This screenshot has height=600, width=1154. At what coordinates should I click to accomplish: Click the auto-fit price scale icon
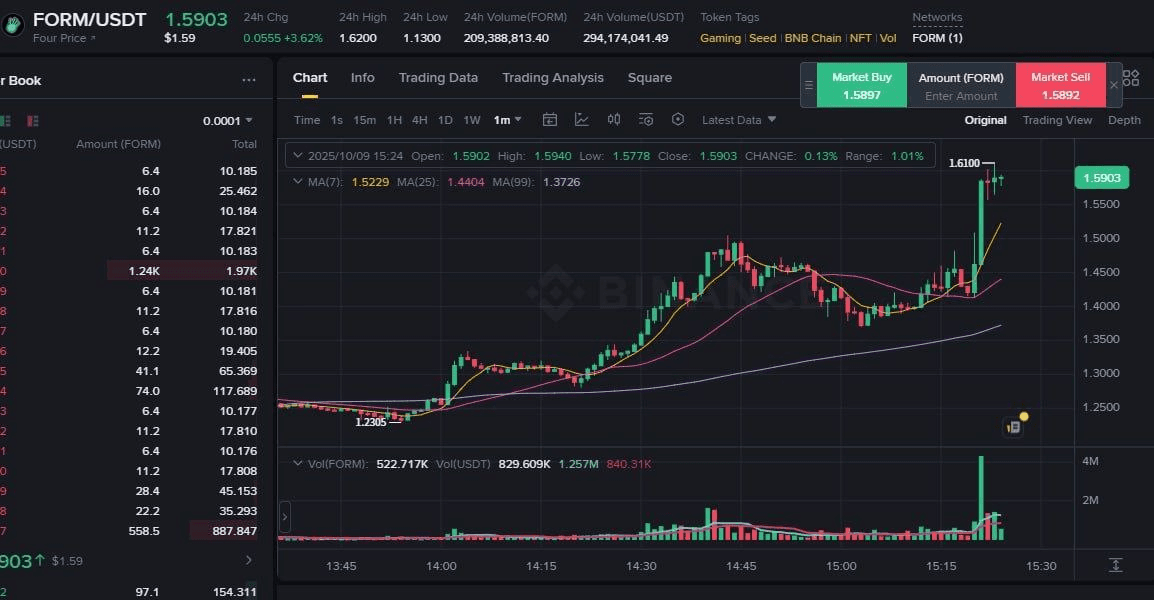(1116, 566)
